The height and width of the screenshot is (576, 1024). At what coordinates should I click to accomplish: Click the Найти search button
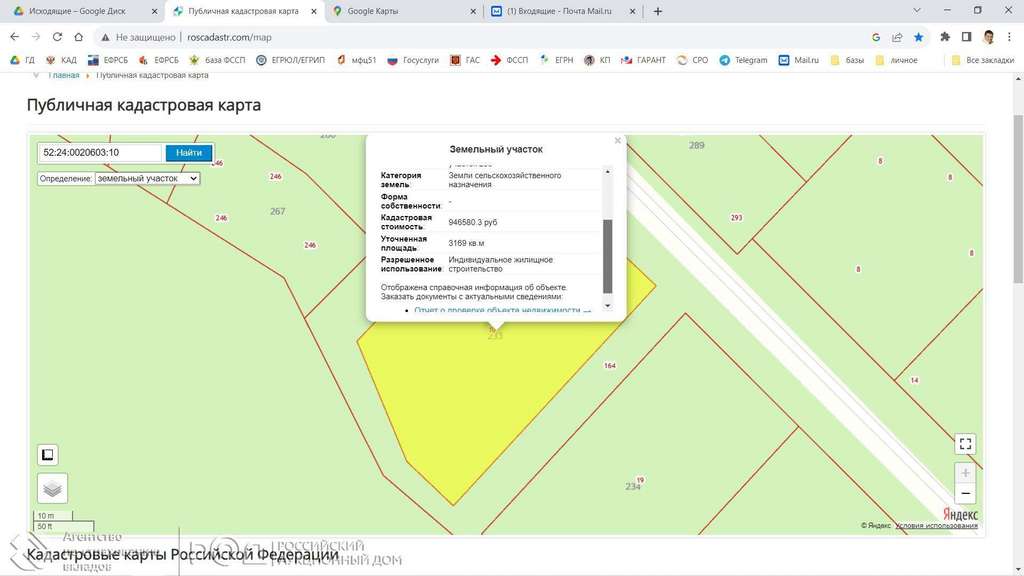[x=189, y=153]
